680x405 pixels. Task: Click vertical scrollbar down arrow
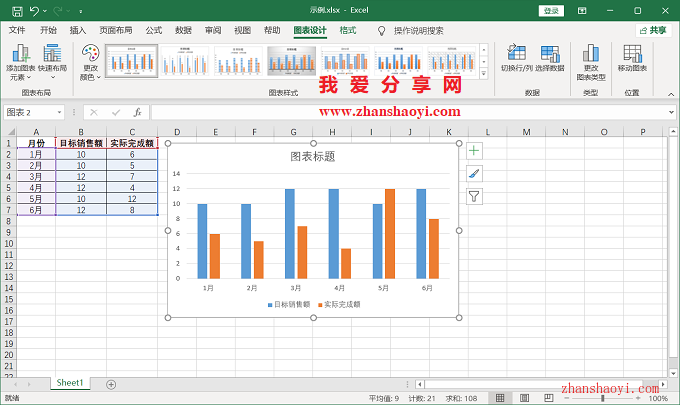(x=673, y=373)
